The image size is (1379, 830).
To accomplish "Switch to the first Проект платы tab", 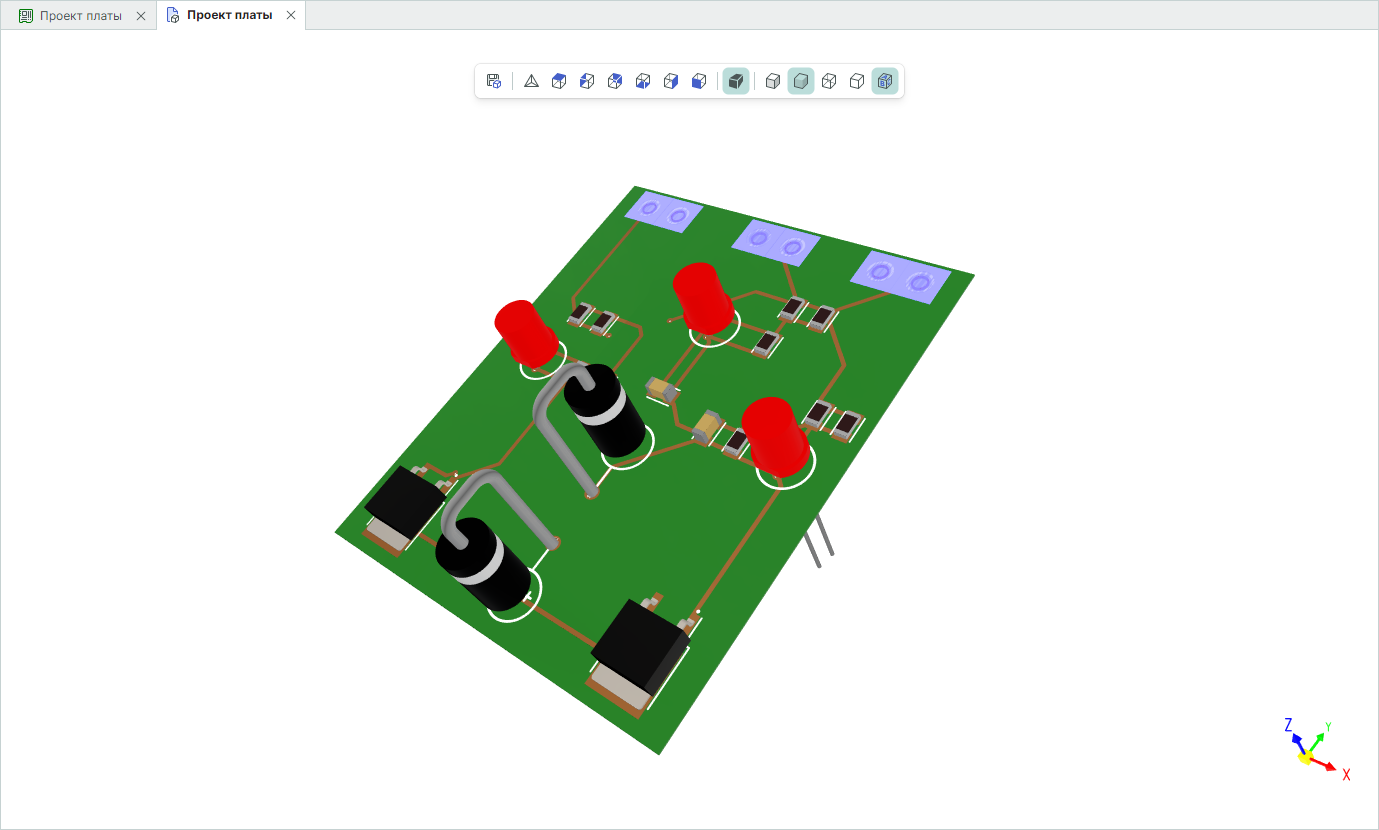I will pyautogui.click(x=80, y=16).
